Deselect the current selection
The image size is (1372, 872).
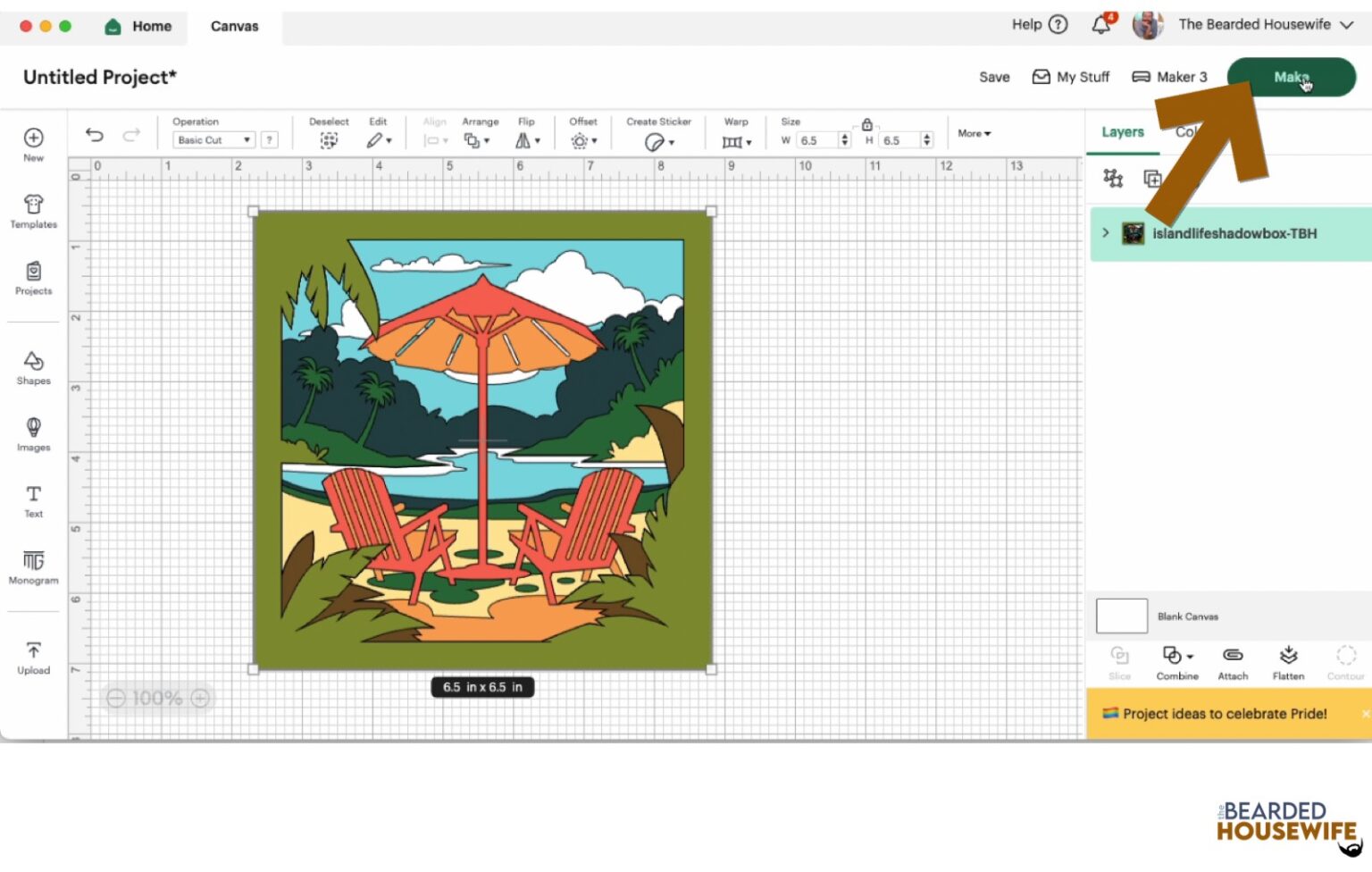[x=329, y=132]
